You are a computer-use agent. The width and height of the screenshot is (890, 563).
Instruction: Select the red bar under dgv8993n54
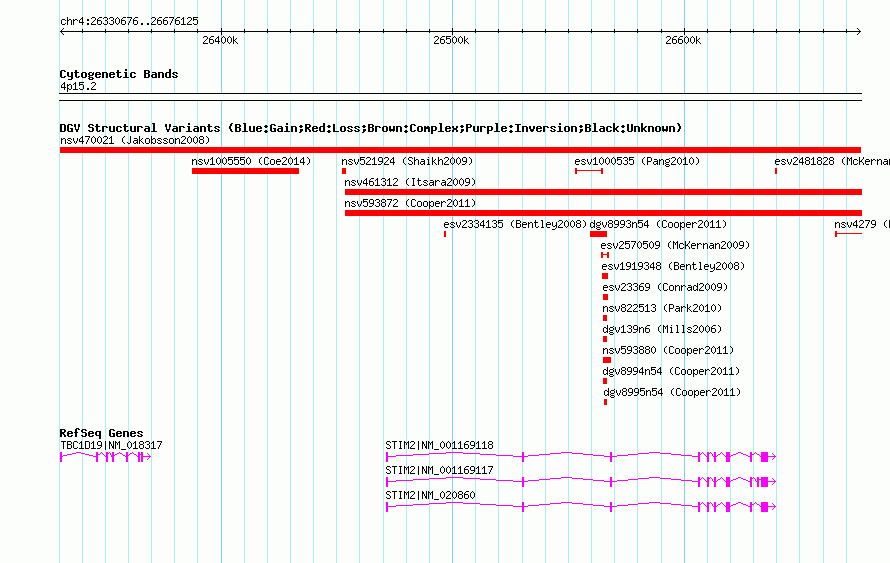(598, 234)
